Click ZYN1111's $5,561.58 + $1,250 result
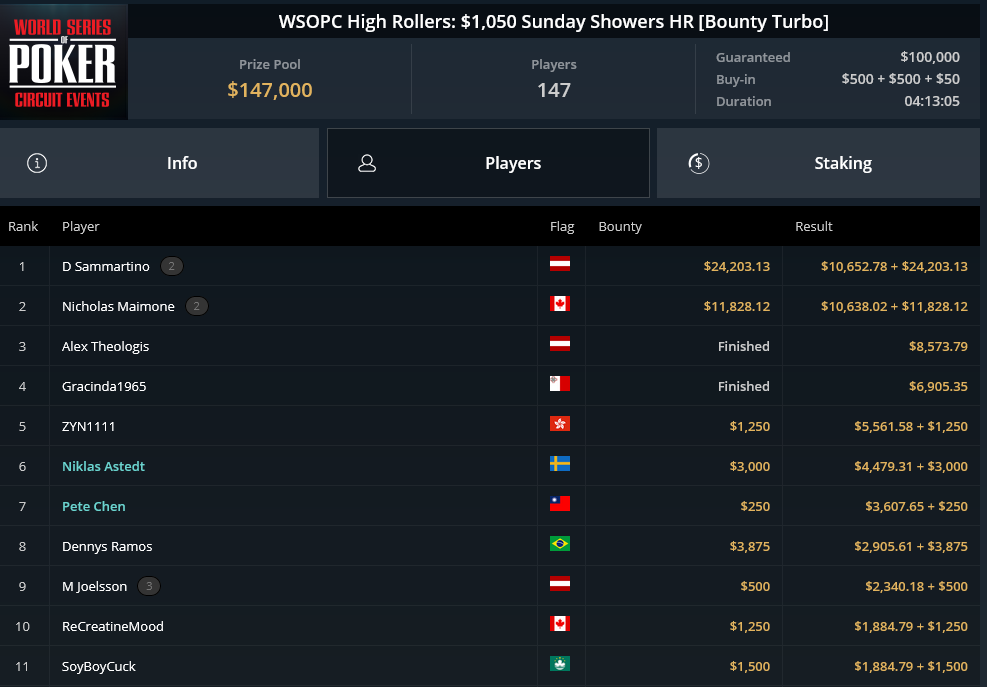 coord(911,426)
